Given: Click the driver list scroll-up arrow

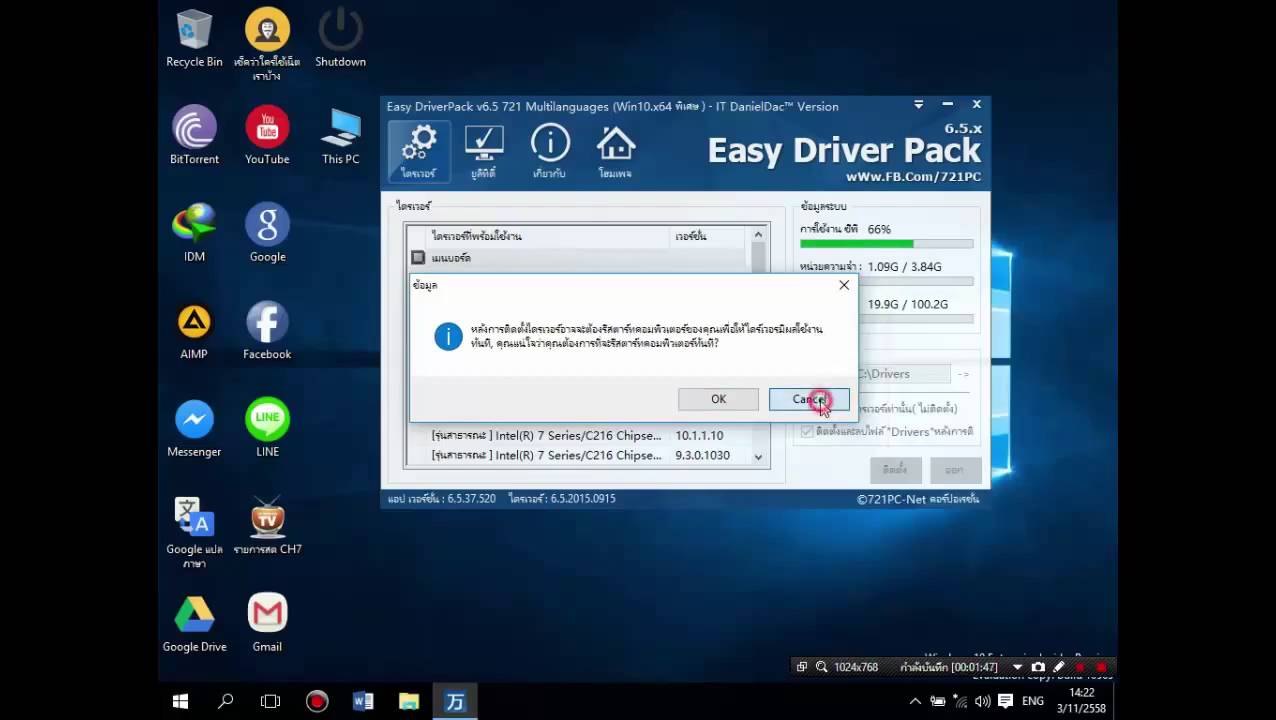Looking at the screenshot, I should pos(758,235).
